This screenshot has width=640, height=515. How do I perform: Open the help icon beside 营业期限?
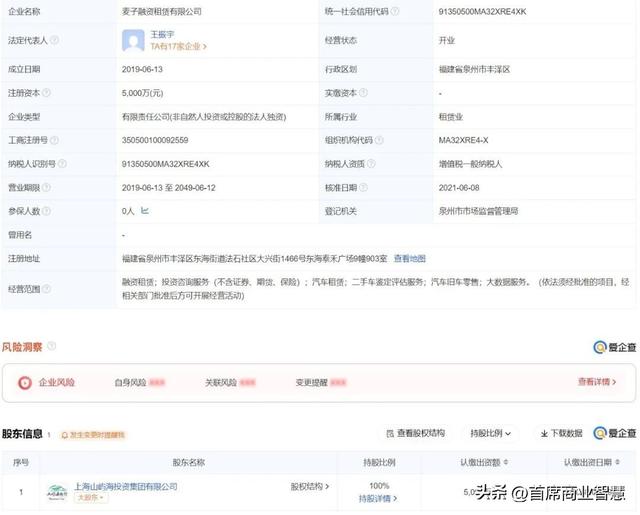47,187
